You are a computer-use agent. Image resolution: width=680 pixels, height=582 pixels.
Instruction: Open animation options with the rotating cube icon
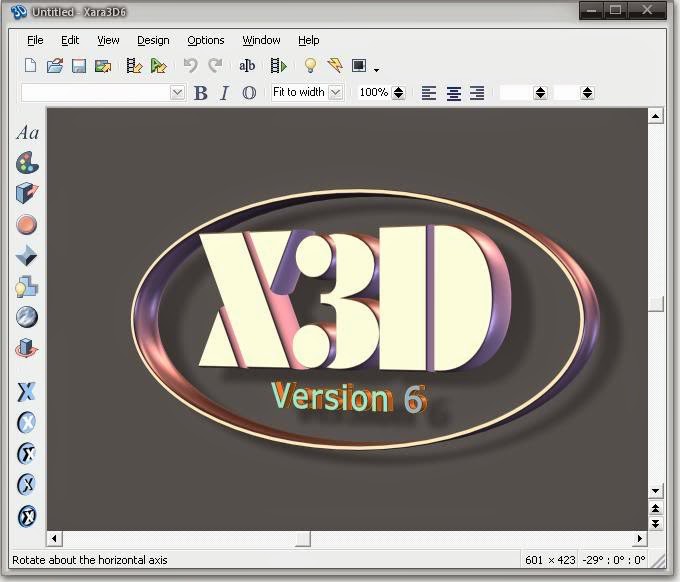26,348
